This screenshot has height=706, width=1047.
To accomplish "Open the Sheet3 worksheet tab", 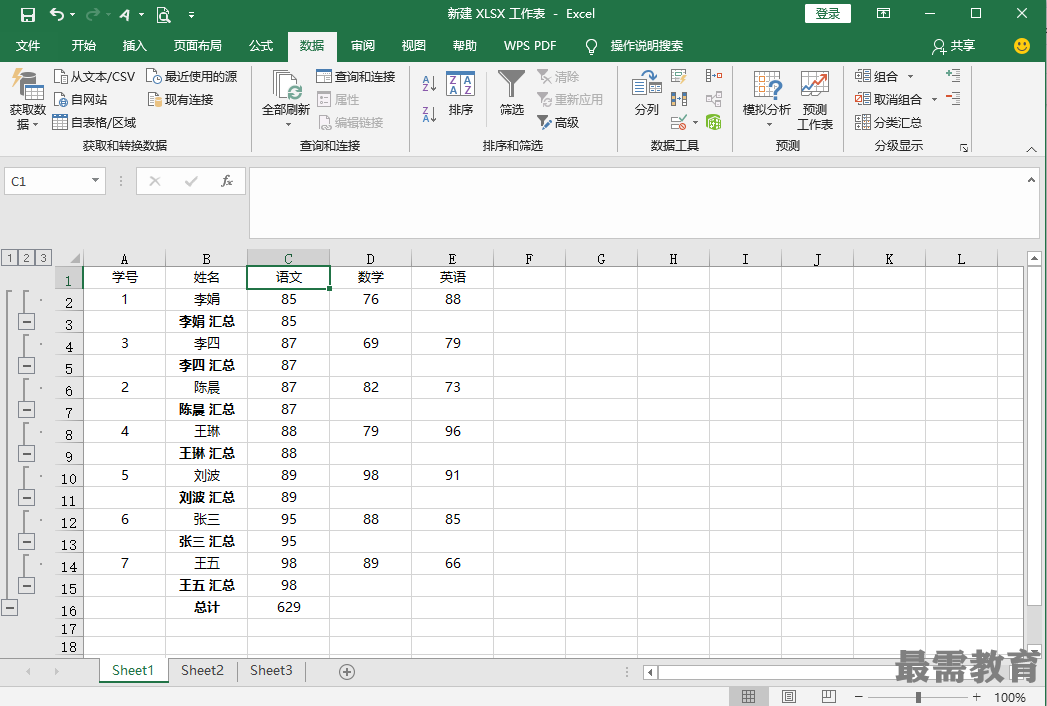I will pos(271,671).
